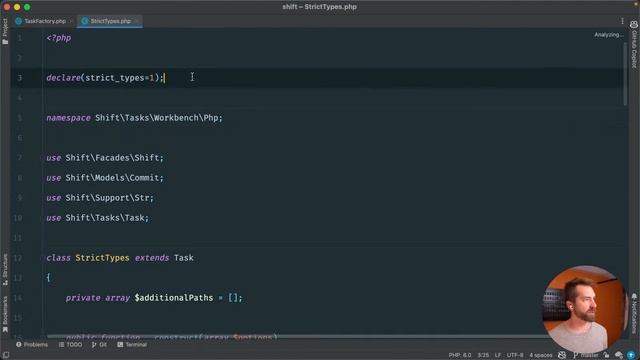
Task: Change the LF line separator
Action: 498,355
